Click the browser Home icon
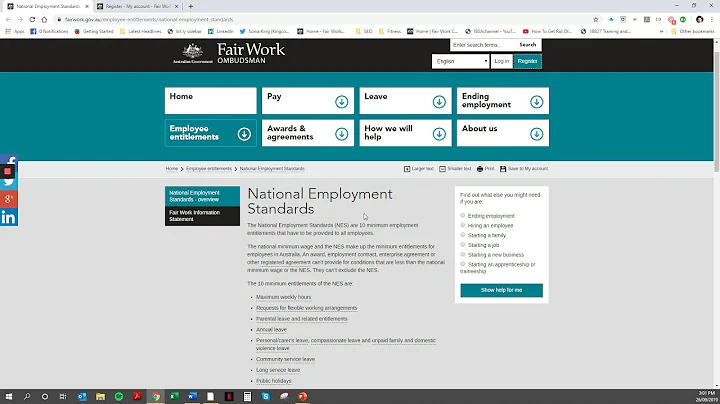This screenshot has height=404, width=720. tap(44, 19)
